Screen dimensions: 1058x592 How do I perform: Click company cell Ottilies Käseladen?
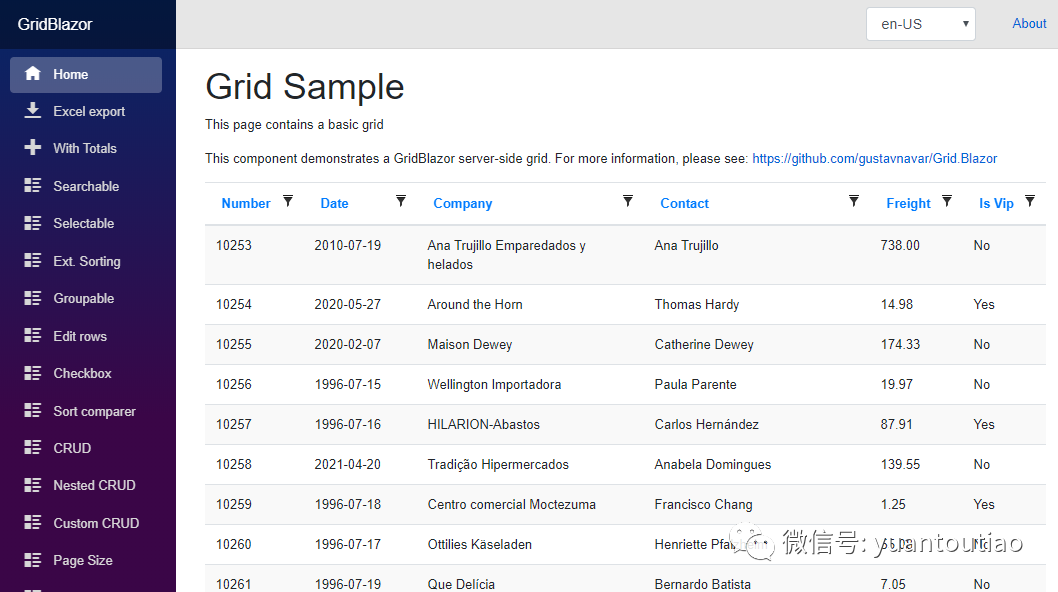479,544
